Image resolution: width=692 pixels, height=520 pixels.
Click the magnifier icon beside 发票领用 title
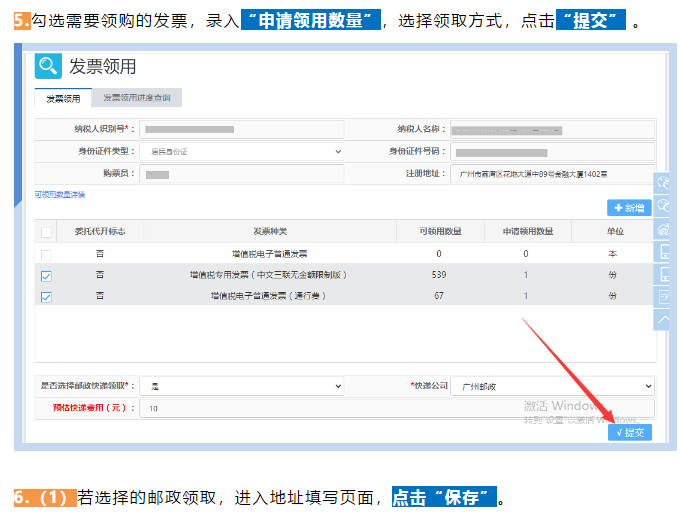click(48, 67)
